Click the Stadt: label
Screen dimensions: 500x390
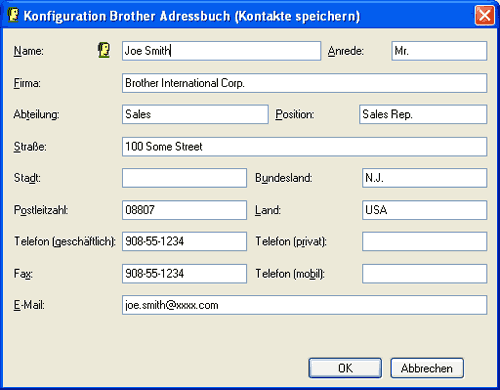click(27, 178)
